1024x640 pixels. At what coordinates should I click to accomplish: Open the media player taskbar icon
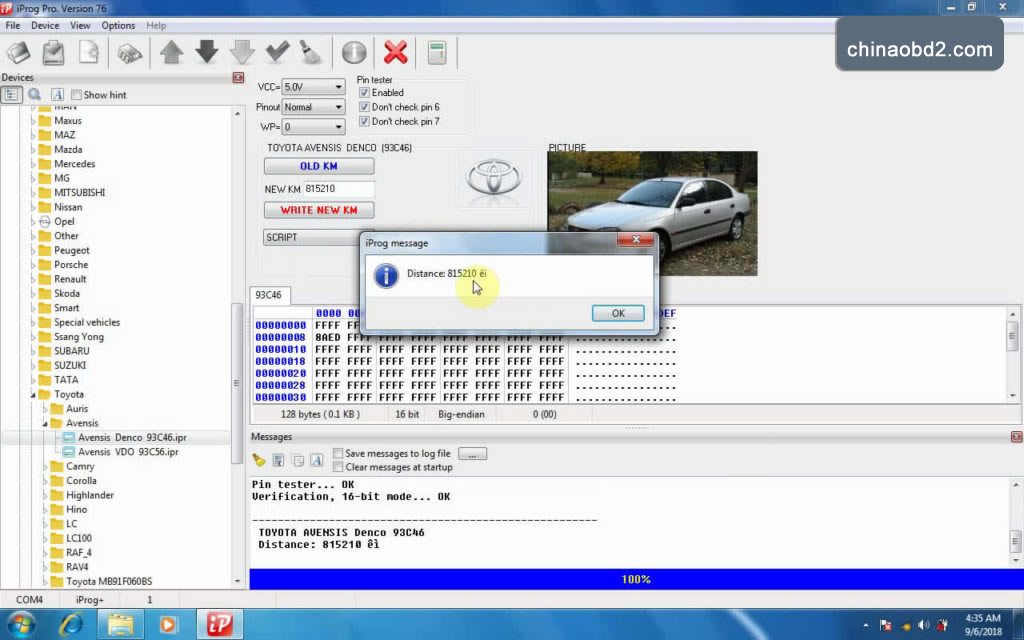click(167, 624)
